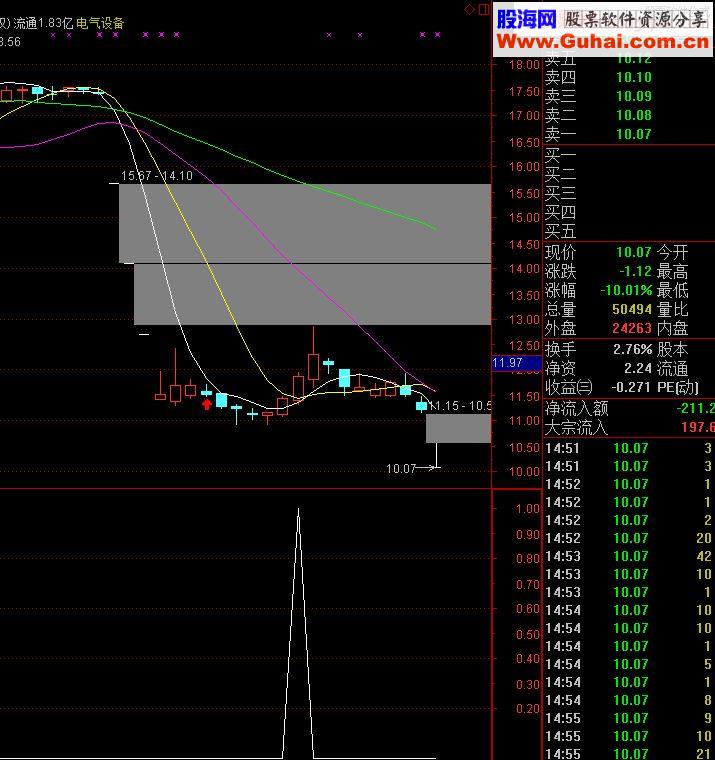
Task: Select the 14:55 trade with volume 9
Action: click(629, 718)
